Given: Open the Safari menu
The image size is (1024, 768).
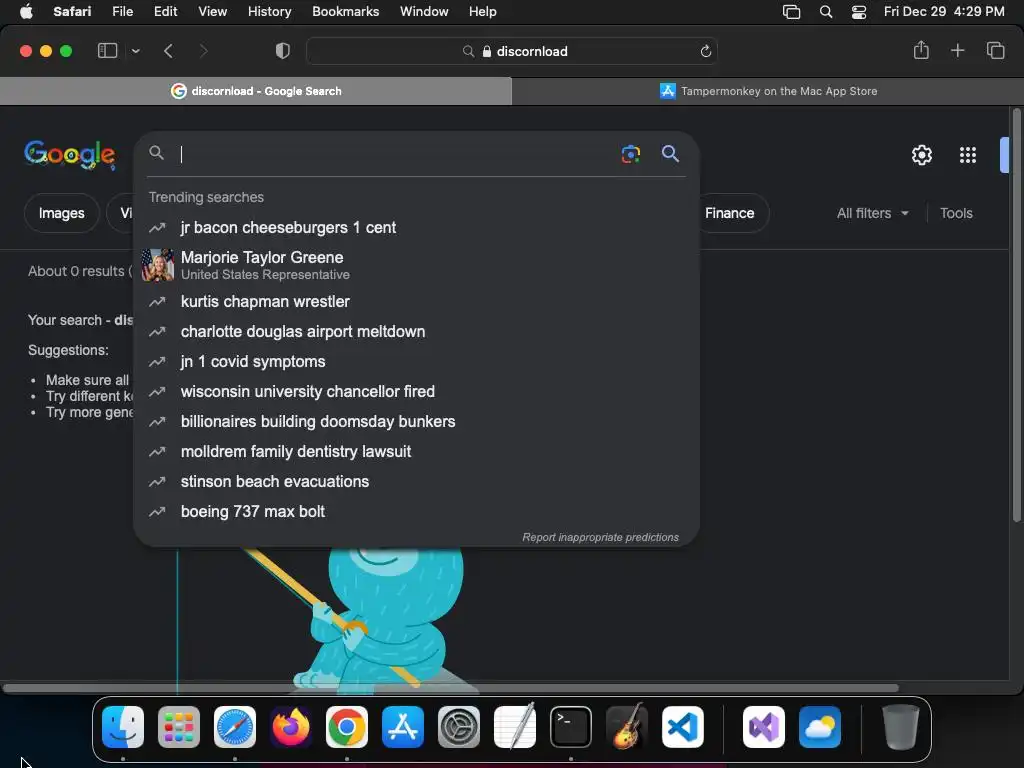Looking at the screenshot, I should 72,12.
